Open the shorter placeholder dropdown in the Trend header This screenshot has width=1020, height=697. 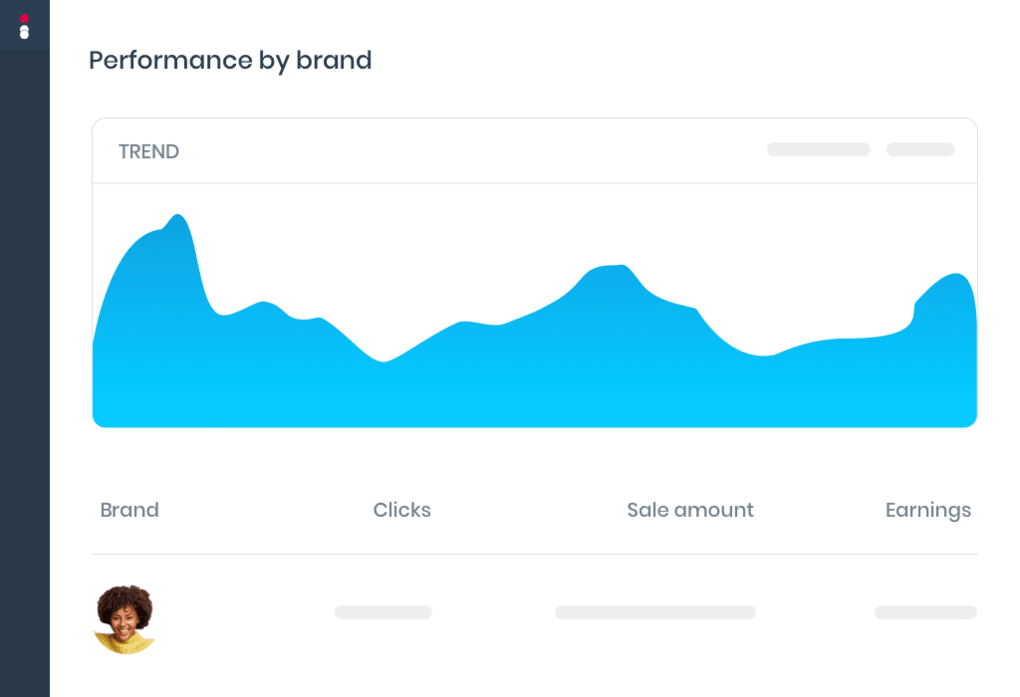pos(920,150)
